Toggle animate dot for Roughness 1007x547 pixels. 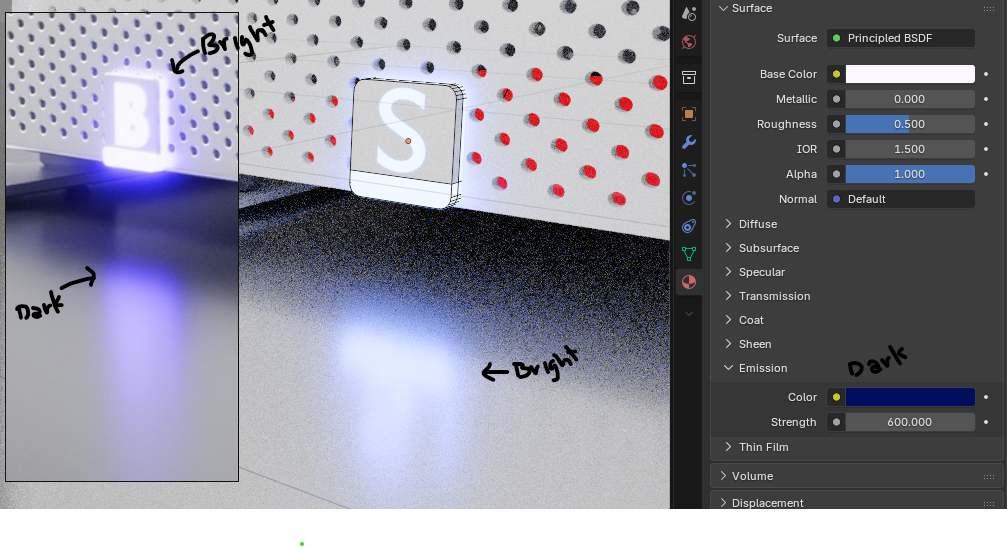tap(986, 124)
